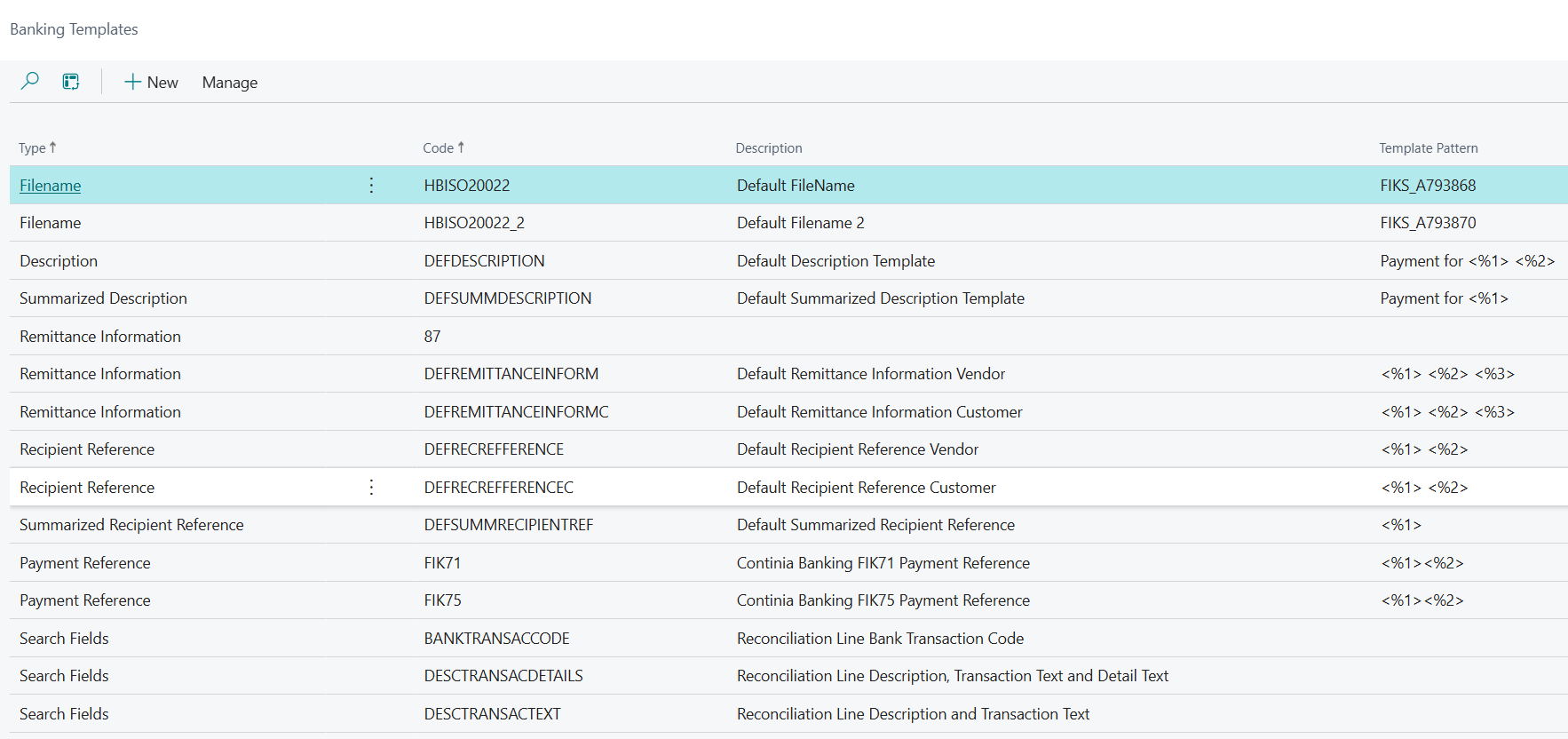Select the BANKTRANSACCODE search fields row
This screenshot has width=1568, height=739.
[496, 639]
